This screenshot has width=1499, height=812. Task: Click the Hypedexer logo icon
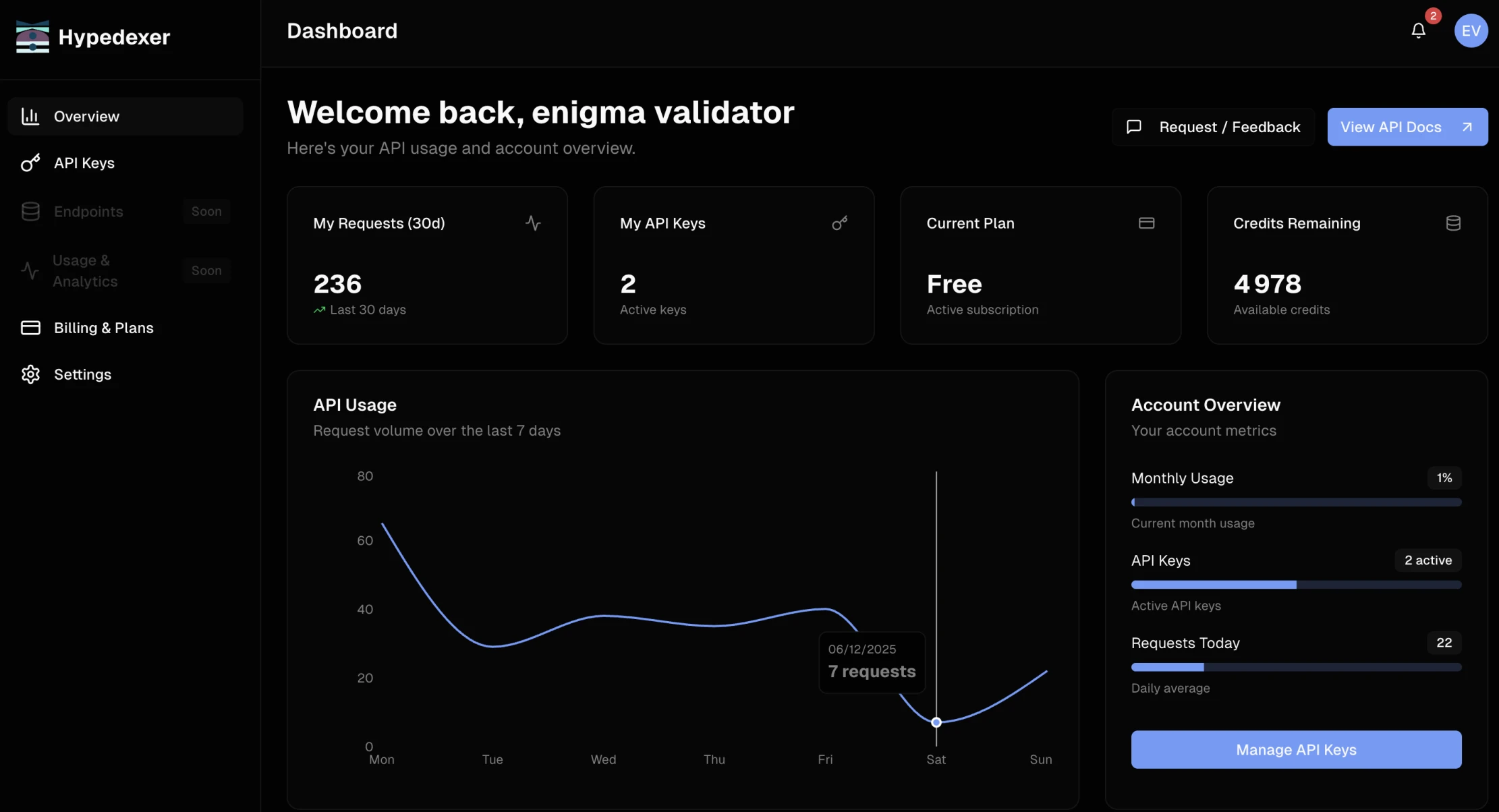[32, 36]
